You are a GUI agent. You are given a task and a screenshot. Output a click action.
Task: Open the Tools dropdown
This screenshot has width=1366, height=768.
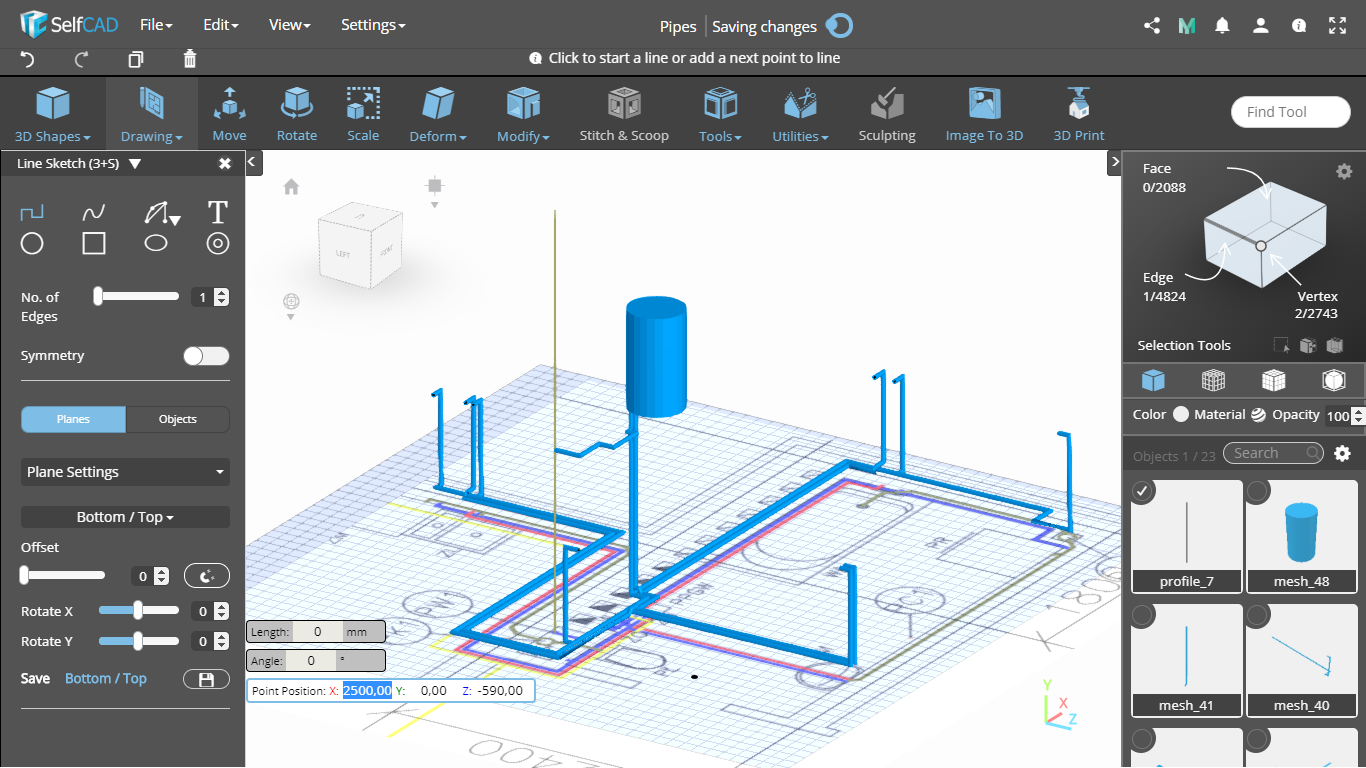720,113
